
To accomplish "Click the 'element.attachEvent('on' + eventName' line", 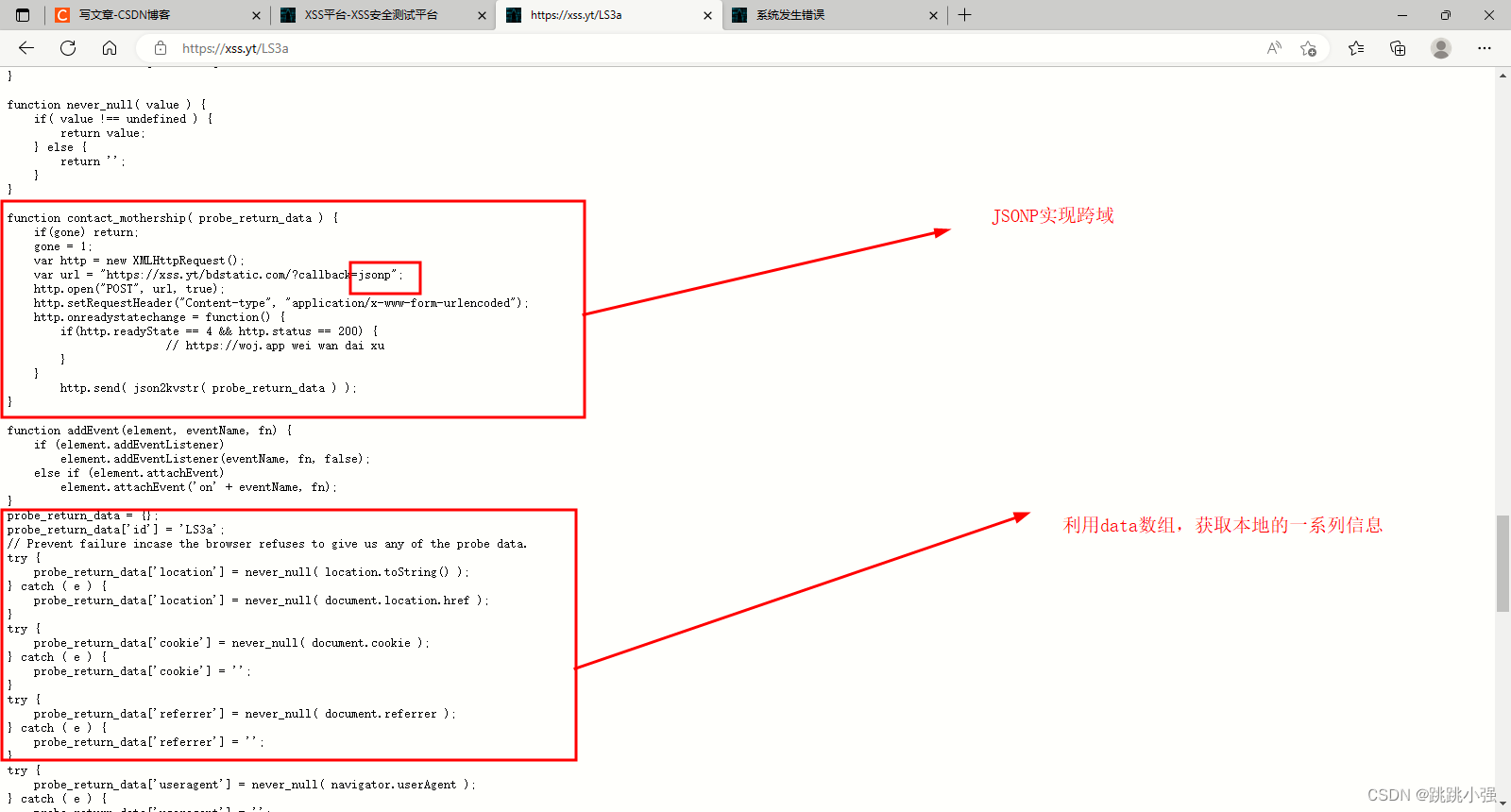I will click(198, 487).
